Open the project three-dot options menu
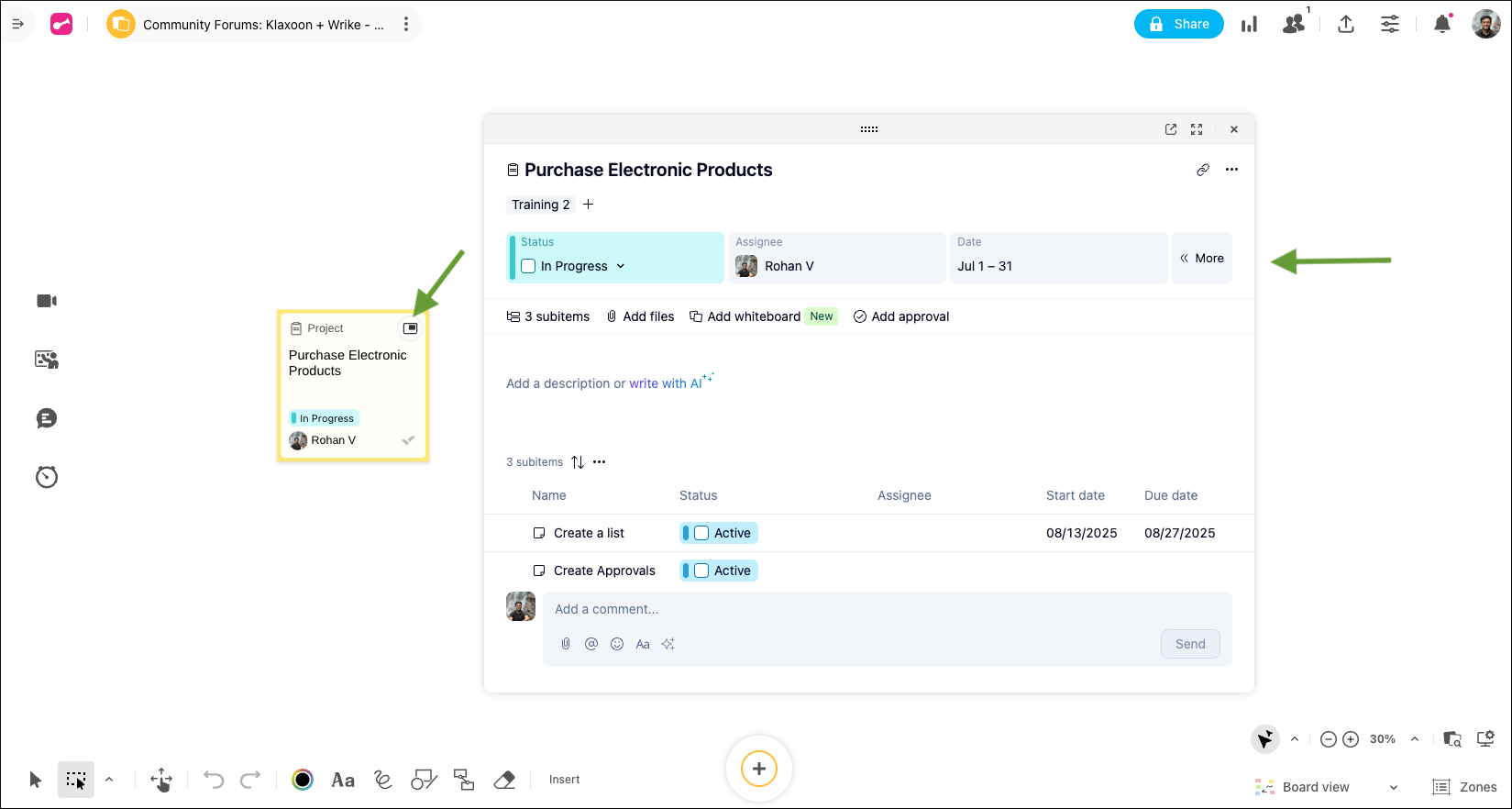 1231,170
